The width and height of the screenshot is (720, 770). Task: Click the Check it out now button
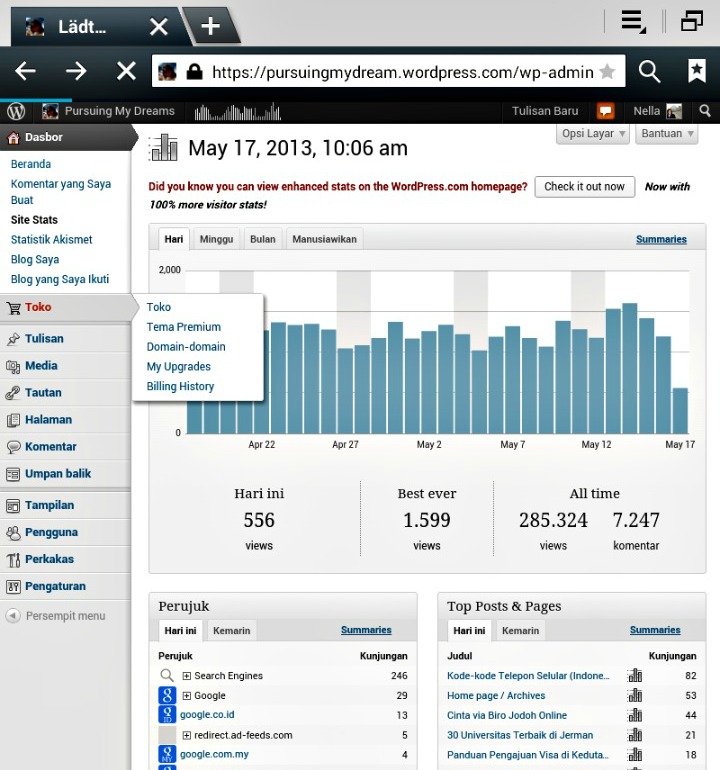584,187
